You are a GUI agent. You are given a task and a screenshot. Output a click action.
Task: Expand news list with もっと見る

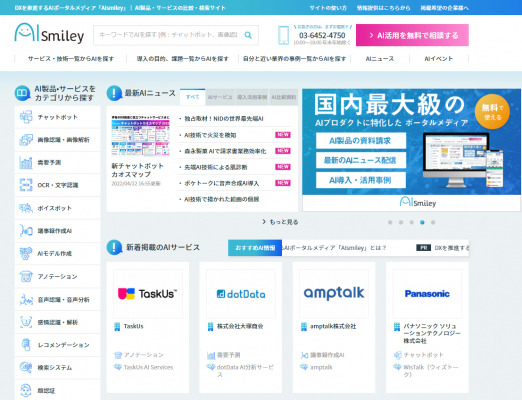pos(281,222)
